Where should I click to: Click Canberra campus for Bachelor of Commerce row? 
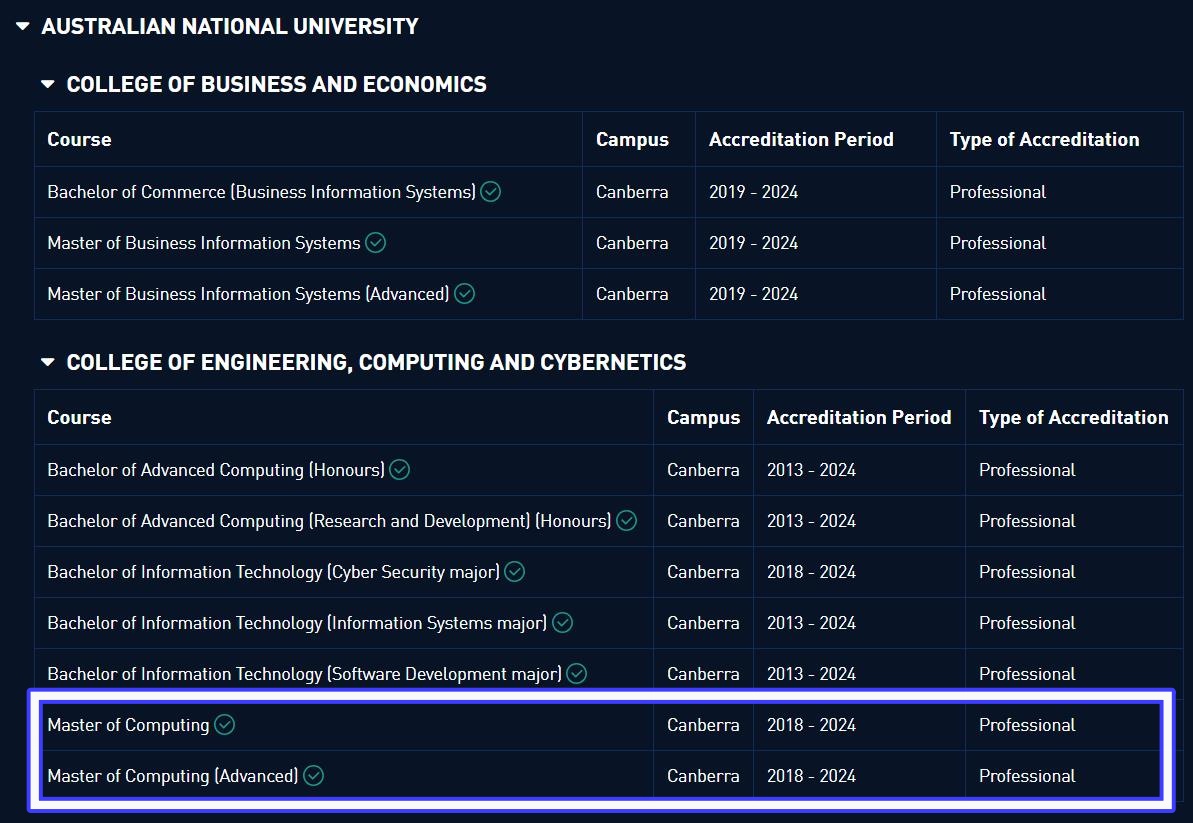(632, 192)
